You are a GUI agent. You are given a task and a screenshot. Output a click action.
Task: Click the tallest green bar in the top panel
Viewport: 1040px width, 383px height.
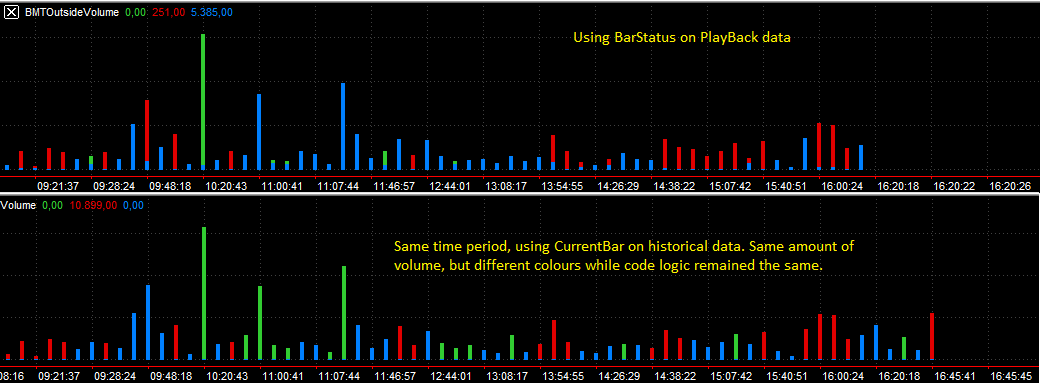click(203, 102)
